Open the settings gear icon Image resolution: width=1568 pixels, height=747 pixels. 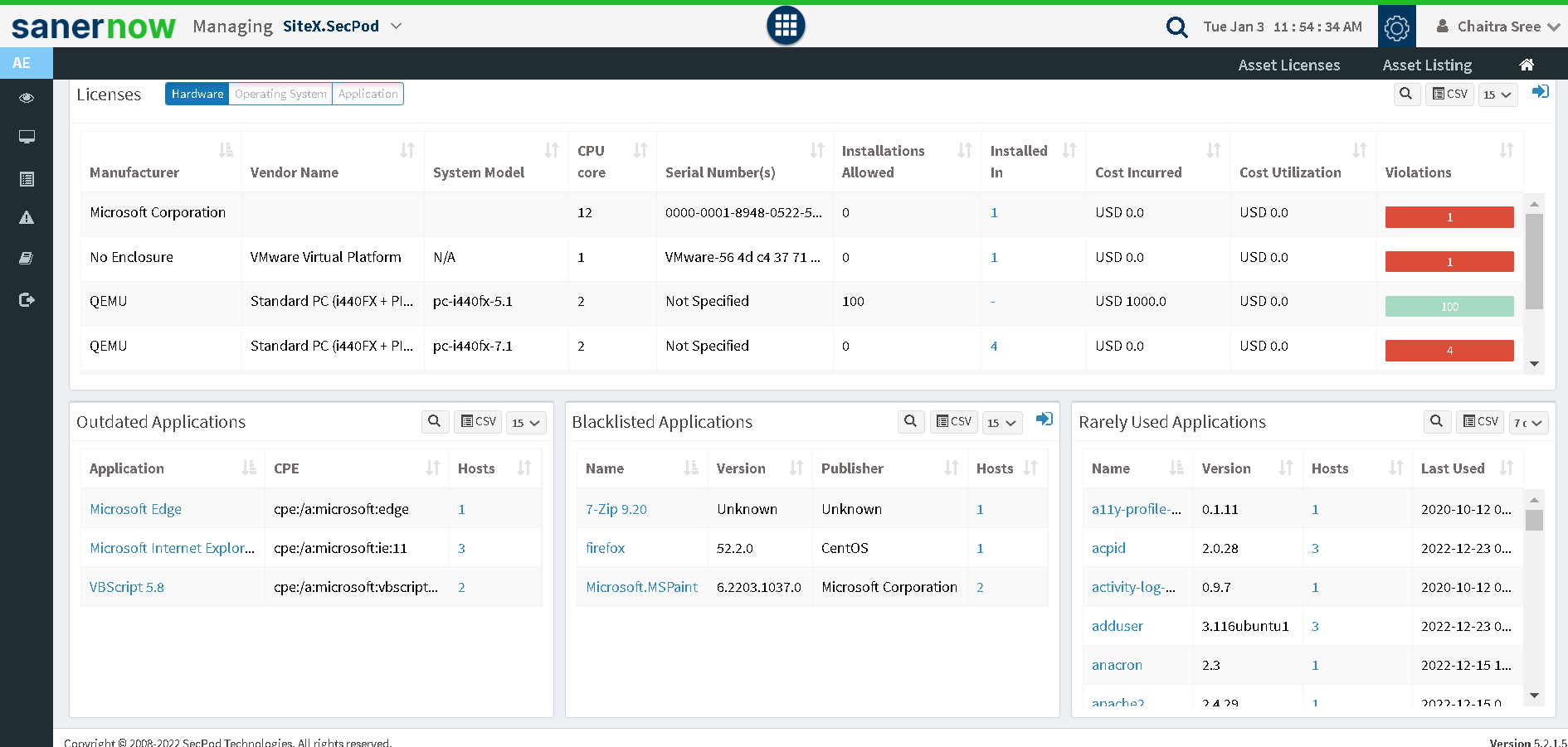coord(1396,27)
